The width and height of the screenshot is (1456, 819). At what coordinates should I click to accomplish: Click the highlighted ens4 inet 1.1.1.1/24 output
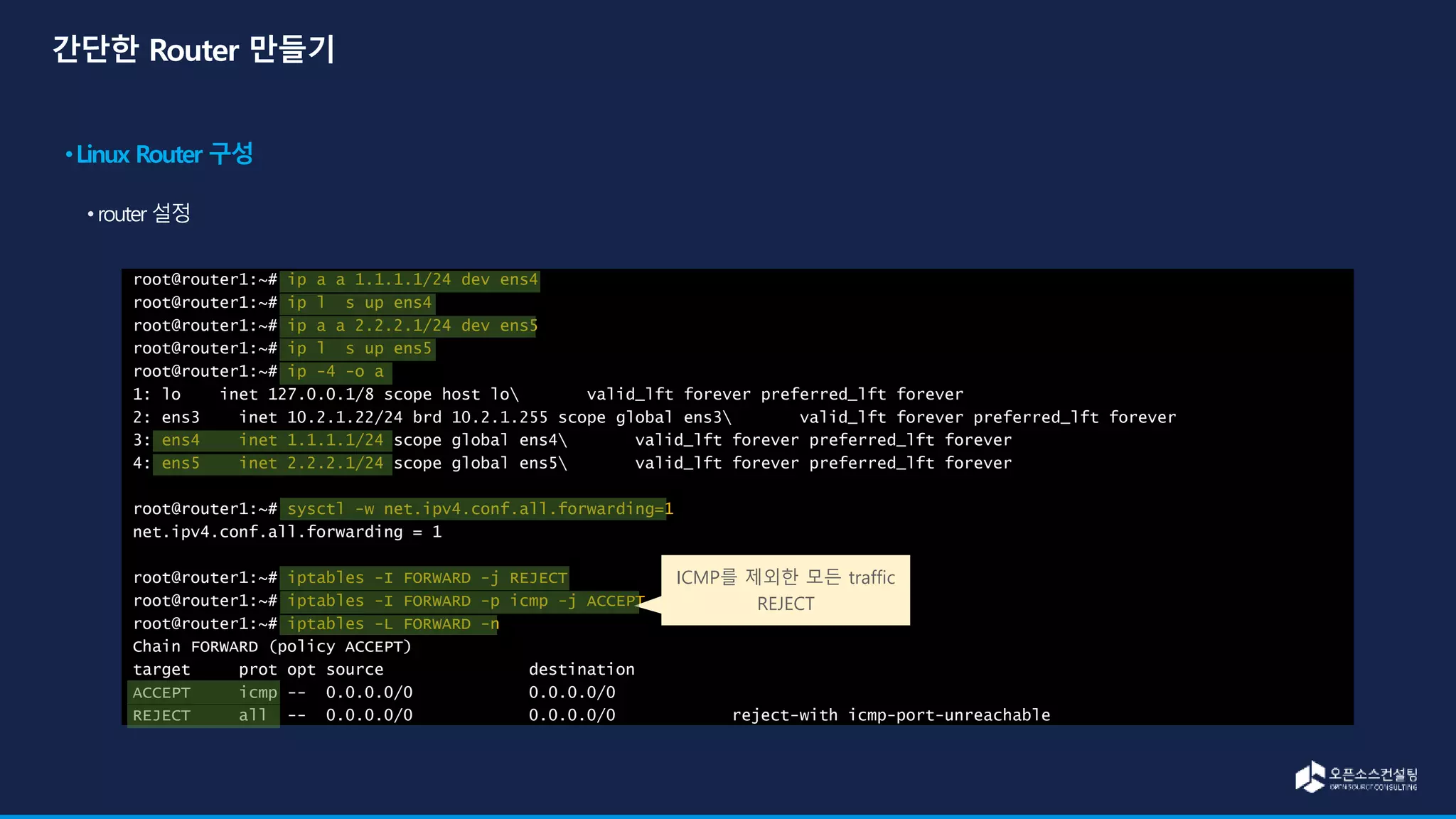pos(272,441)
